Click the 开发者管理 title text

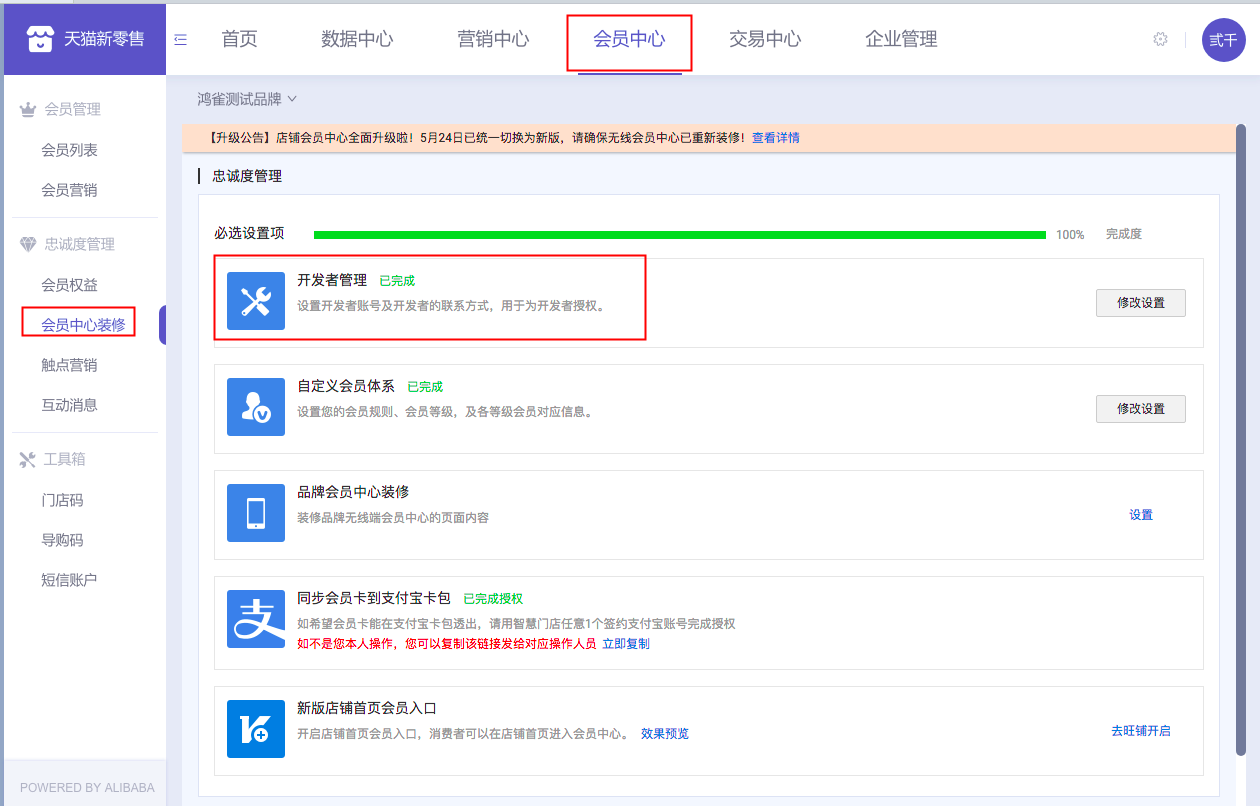[x=332, y=280]
